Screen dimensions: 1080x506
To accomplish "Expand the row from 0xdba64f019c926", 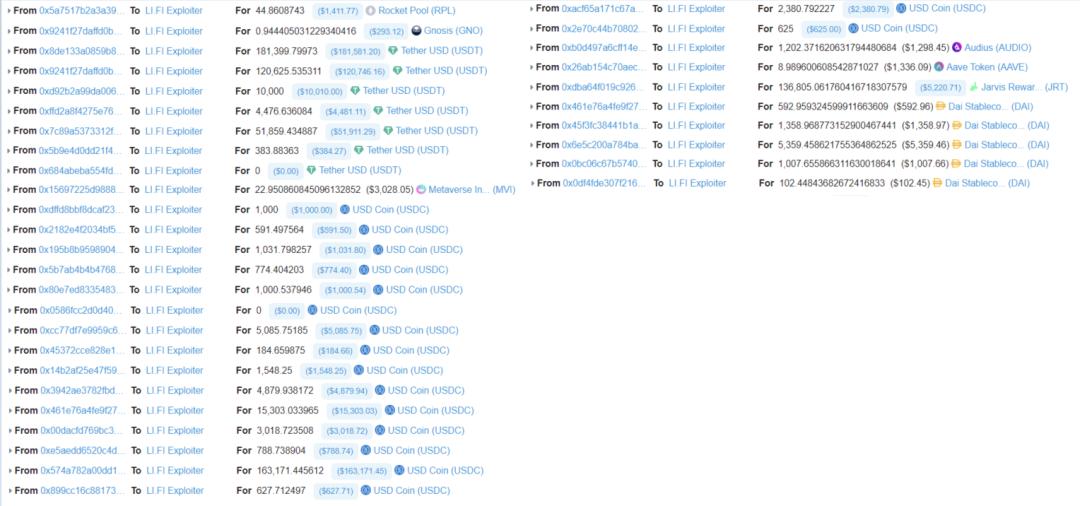I will point(532,87).
